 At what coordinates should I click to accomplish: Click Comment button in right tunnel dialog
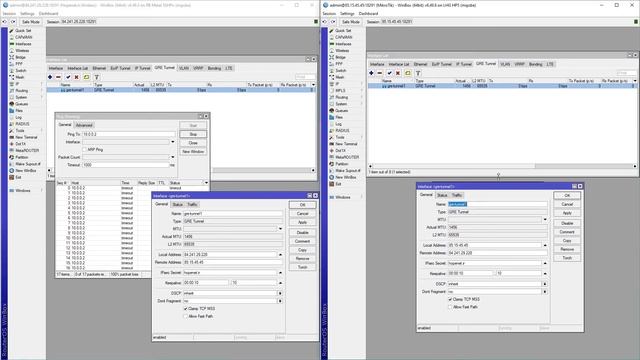[x=567, y=232]
